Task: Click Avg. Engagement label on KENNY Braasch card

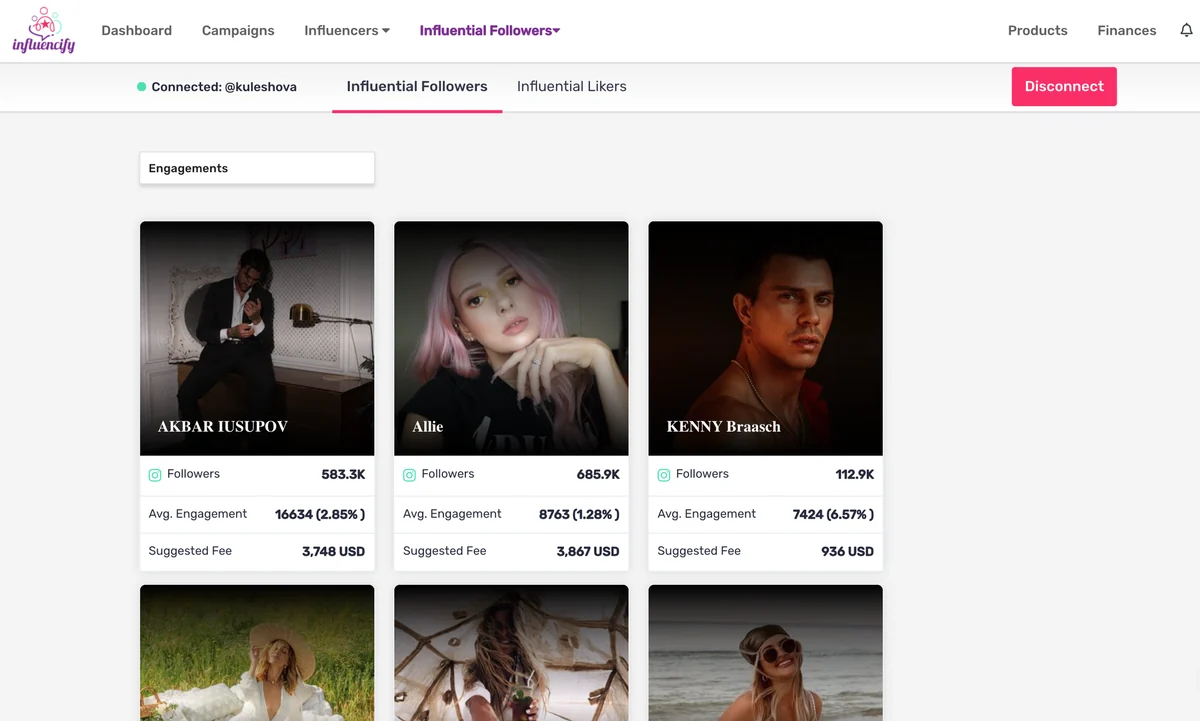Action: click(706, 514)
